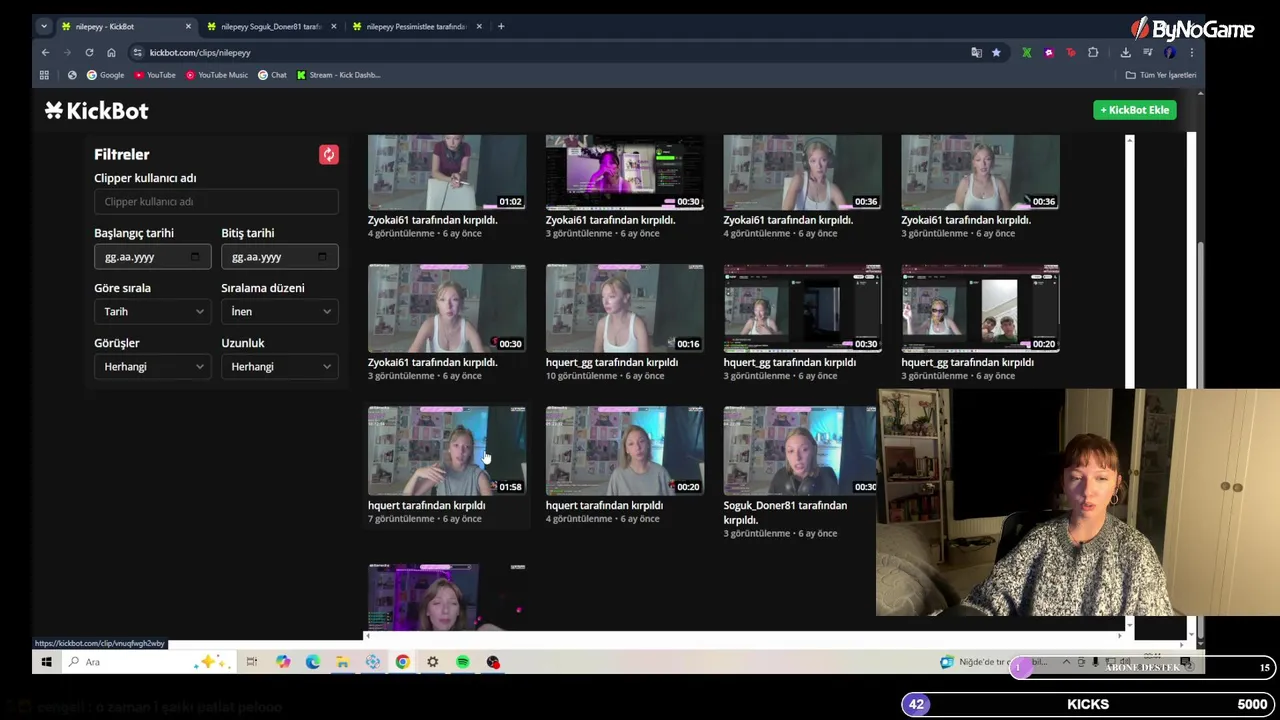Open the 00:20 clip by hquert_gg
The image size is (1280, 720).
(980, 308)
